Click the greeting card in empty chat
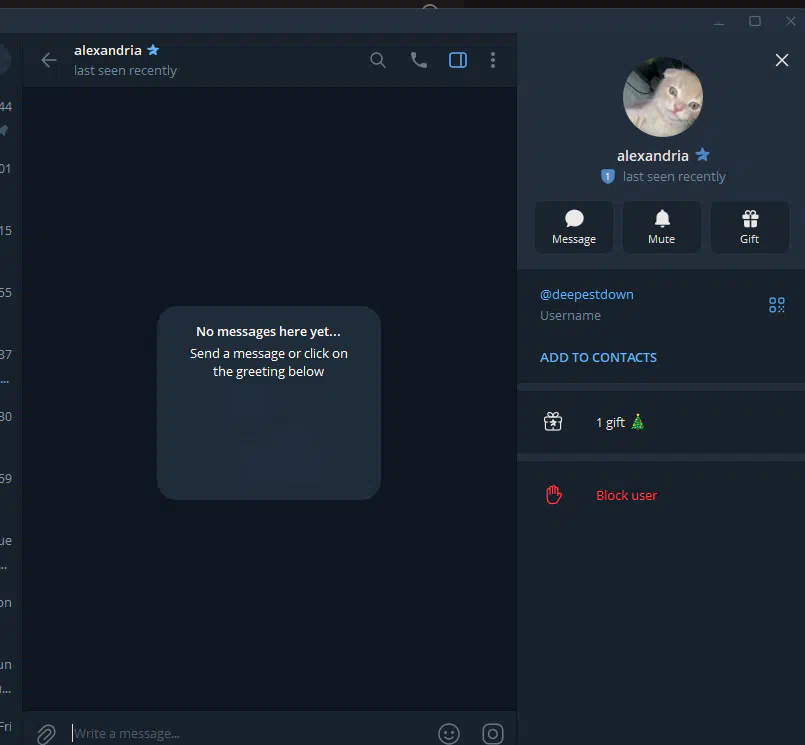Screen dimensions: 805x745 click(x=269, y=403)
